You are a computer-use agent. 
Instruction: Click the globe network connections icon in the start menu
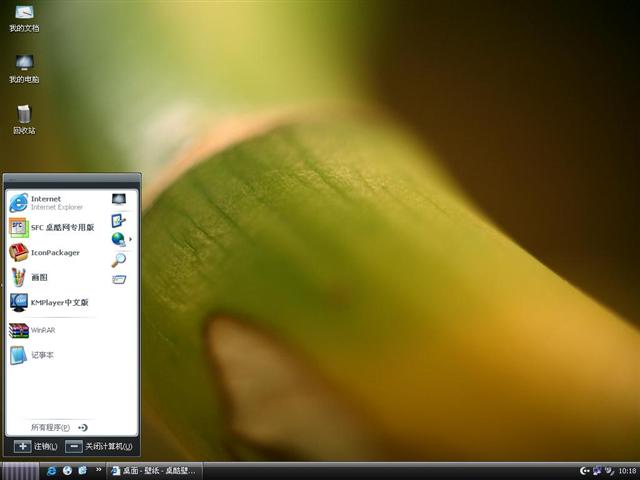pos(118,239)
